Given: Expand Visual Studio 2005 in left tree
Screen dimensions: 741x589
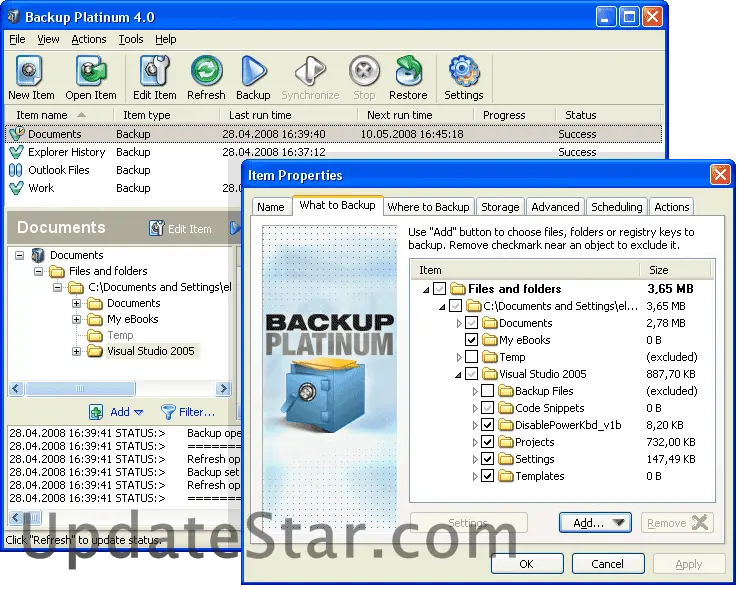Looking at the screenshot, I should click(x=77, y=351).
